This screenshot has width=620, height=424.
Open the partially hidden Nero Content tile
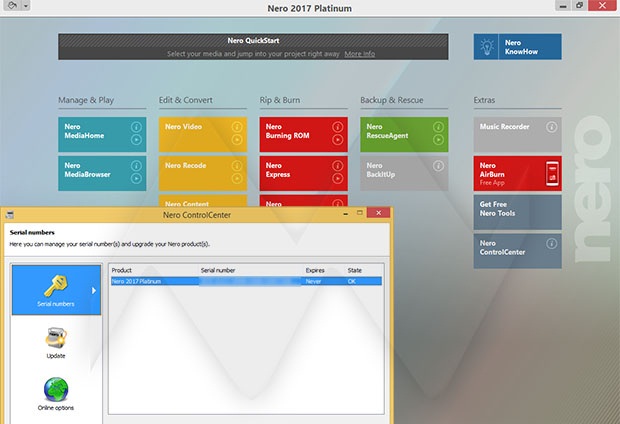click(x=203, y=201)
